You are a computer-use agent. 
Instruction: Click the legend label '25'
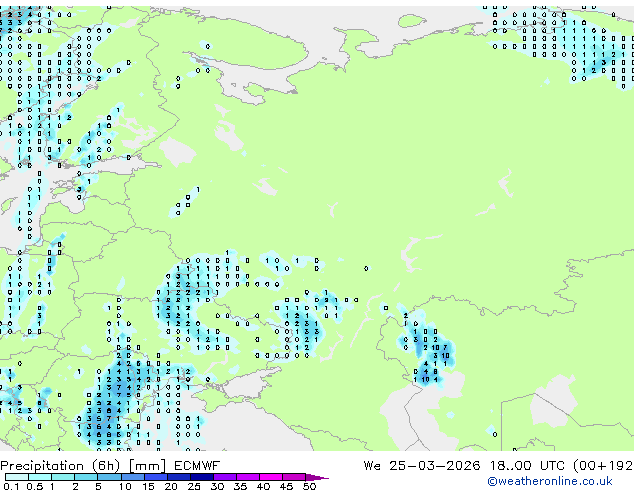pos(194,486)
